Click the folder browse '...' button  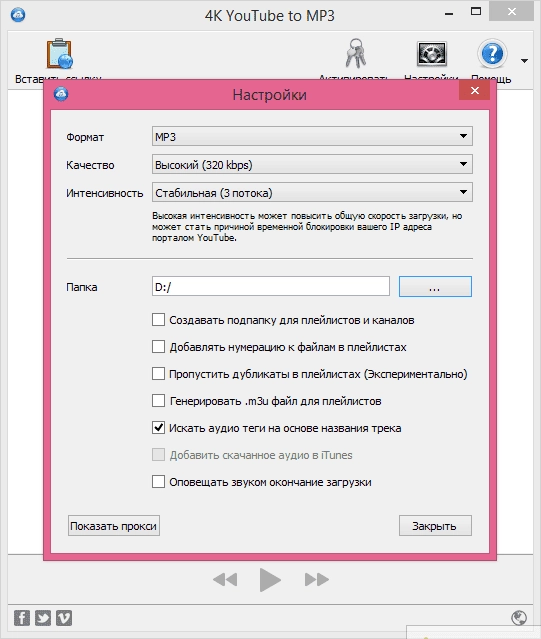coord(435,286)
